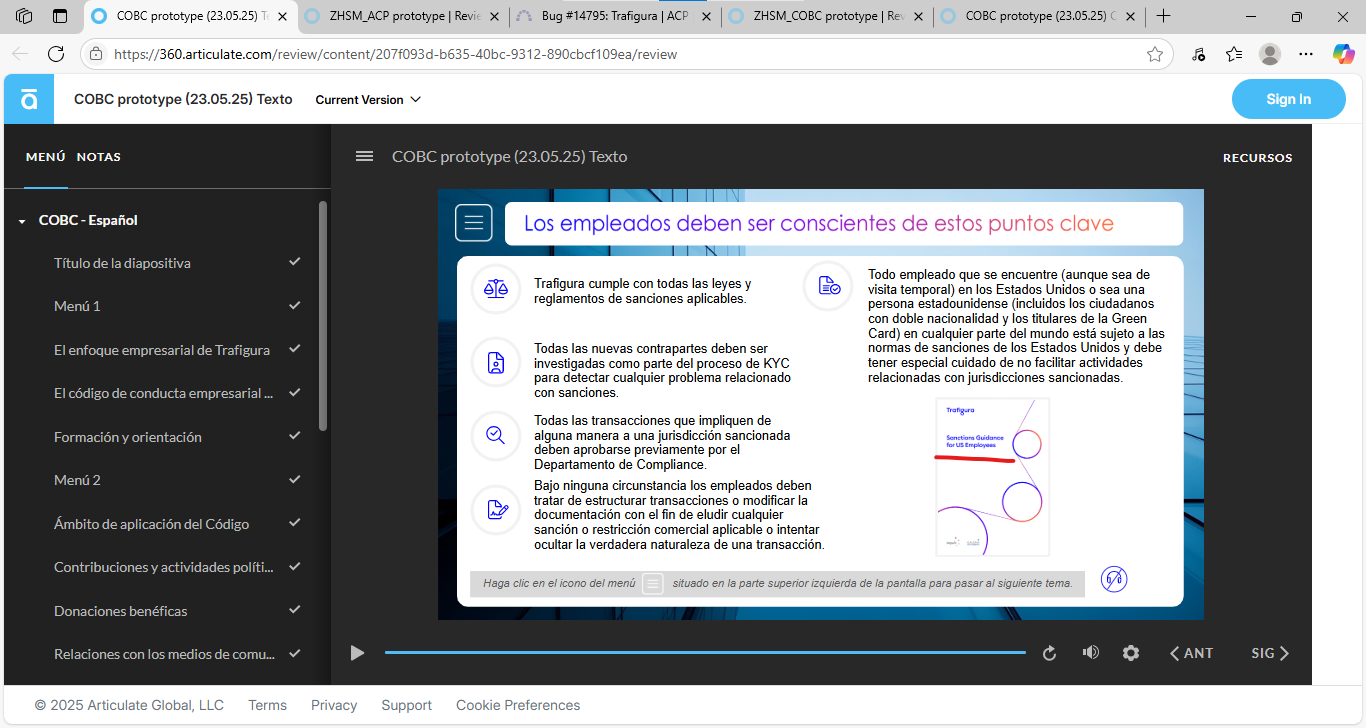Image resolution: width=1366 pixels, height=728 pixels.
Task: Open the Support link
Action: coord(407,705)
